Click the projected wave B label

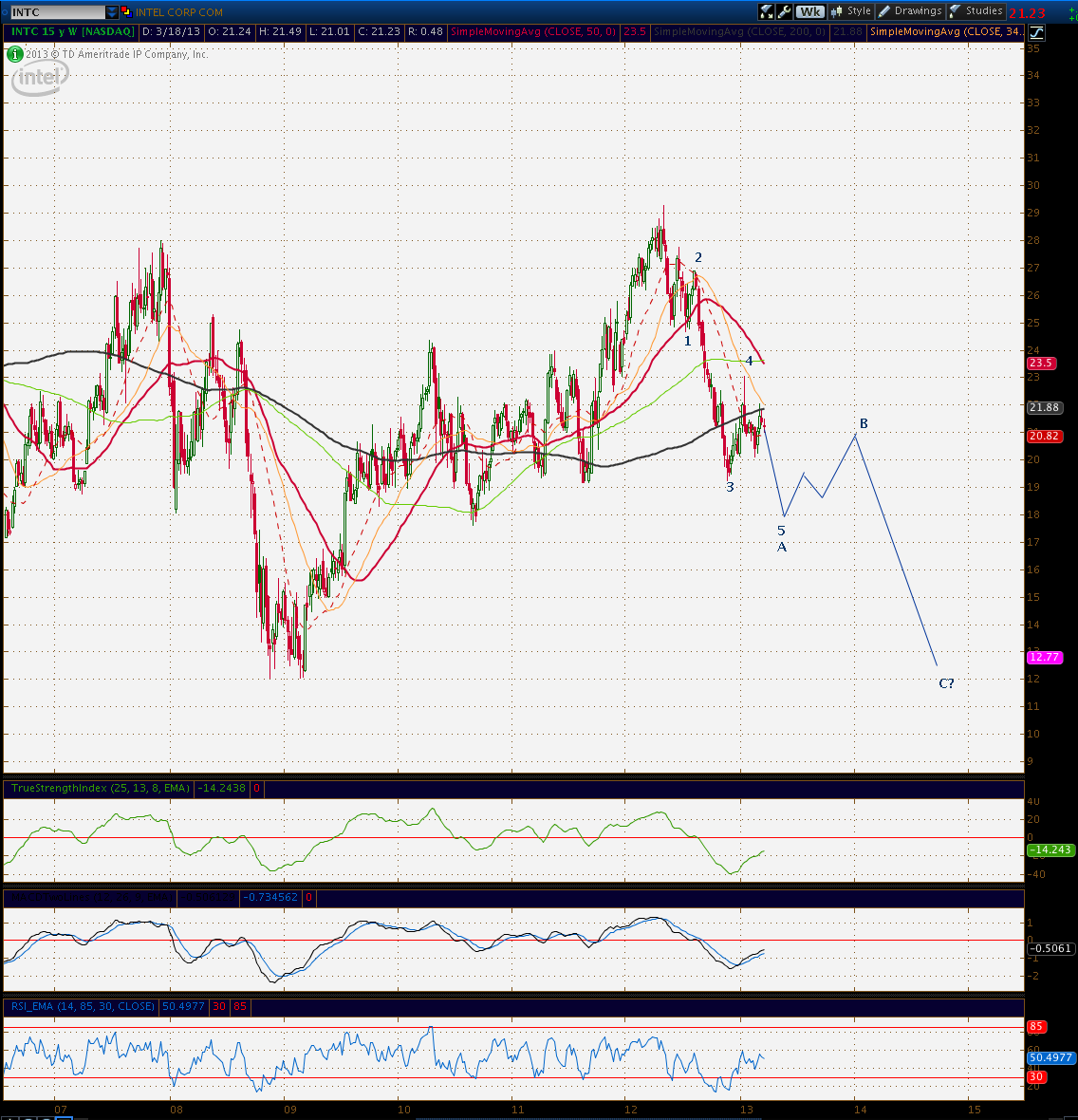point(864,423)
